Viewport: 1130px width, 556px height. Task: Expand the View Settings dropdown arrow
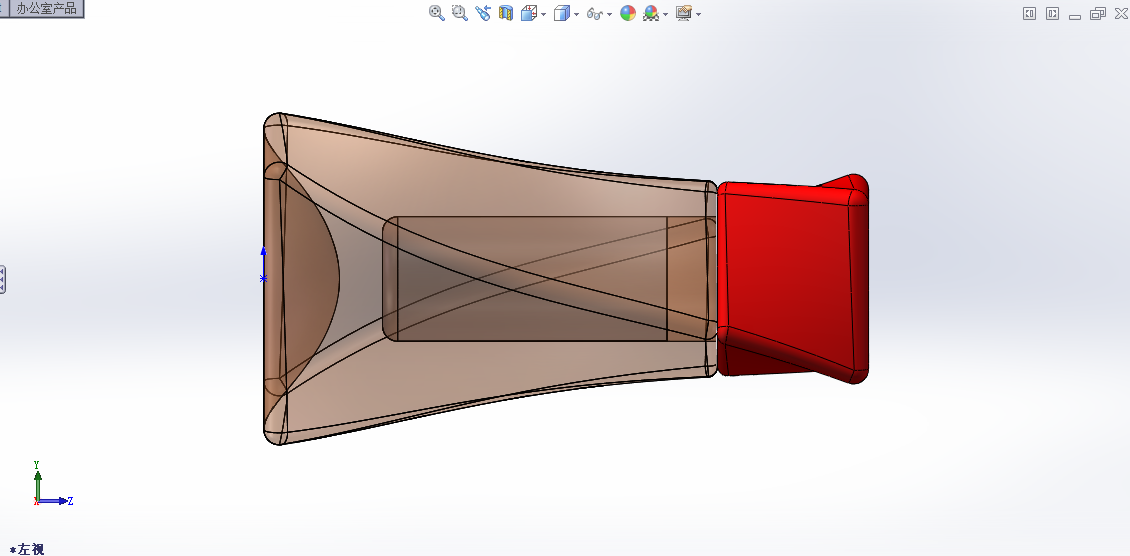click(x=698, y=14)
